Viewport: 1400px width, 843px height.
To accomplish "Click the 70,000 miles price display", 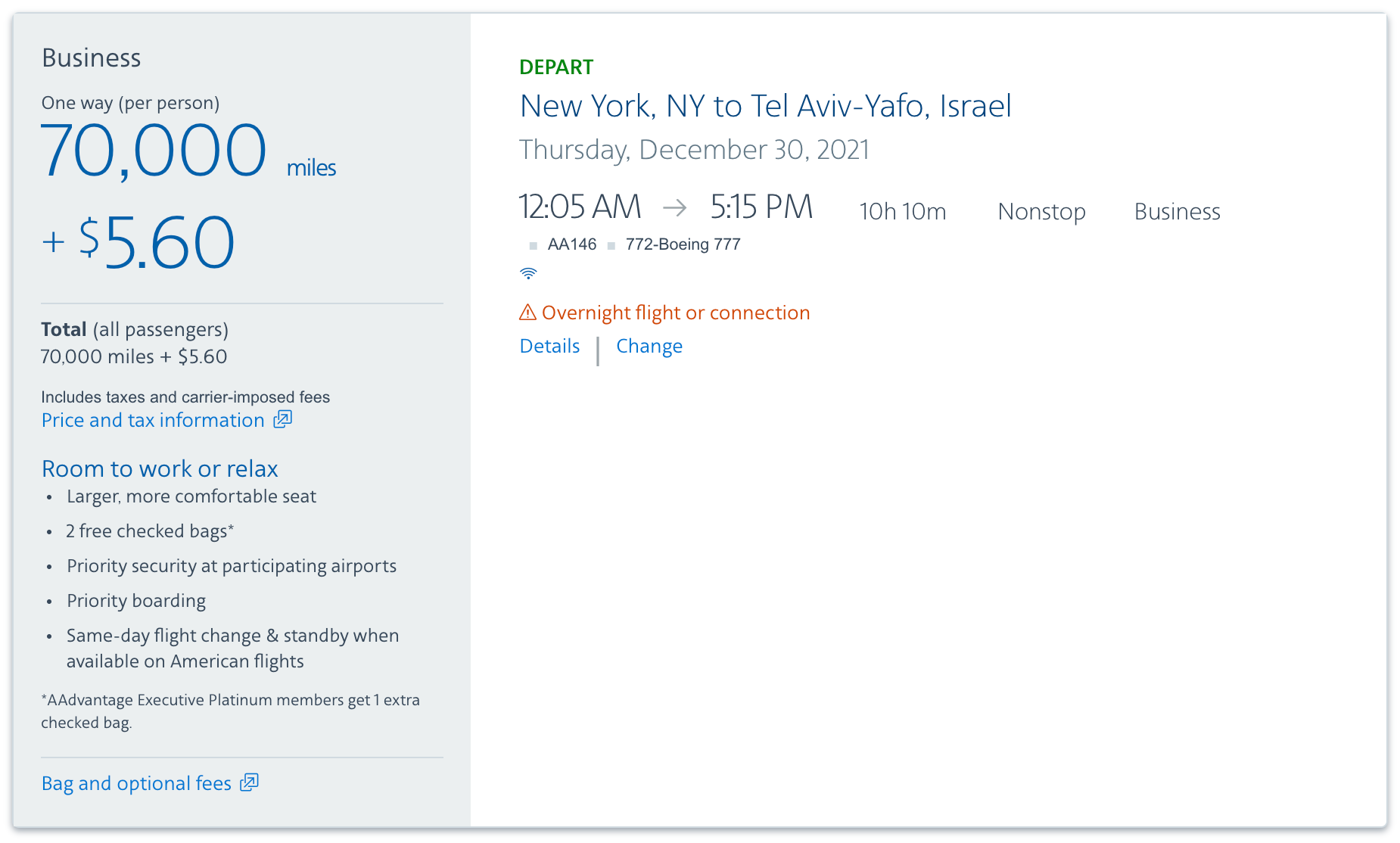I will [x=154, y=150].
